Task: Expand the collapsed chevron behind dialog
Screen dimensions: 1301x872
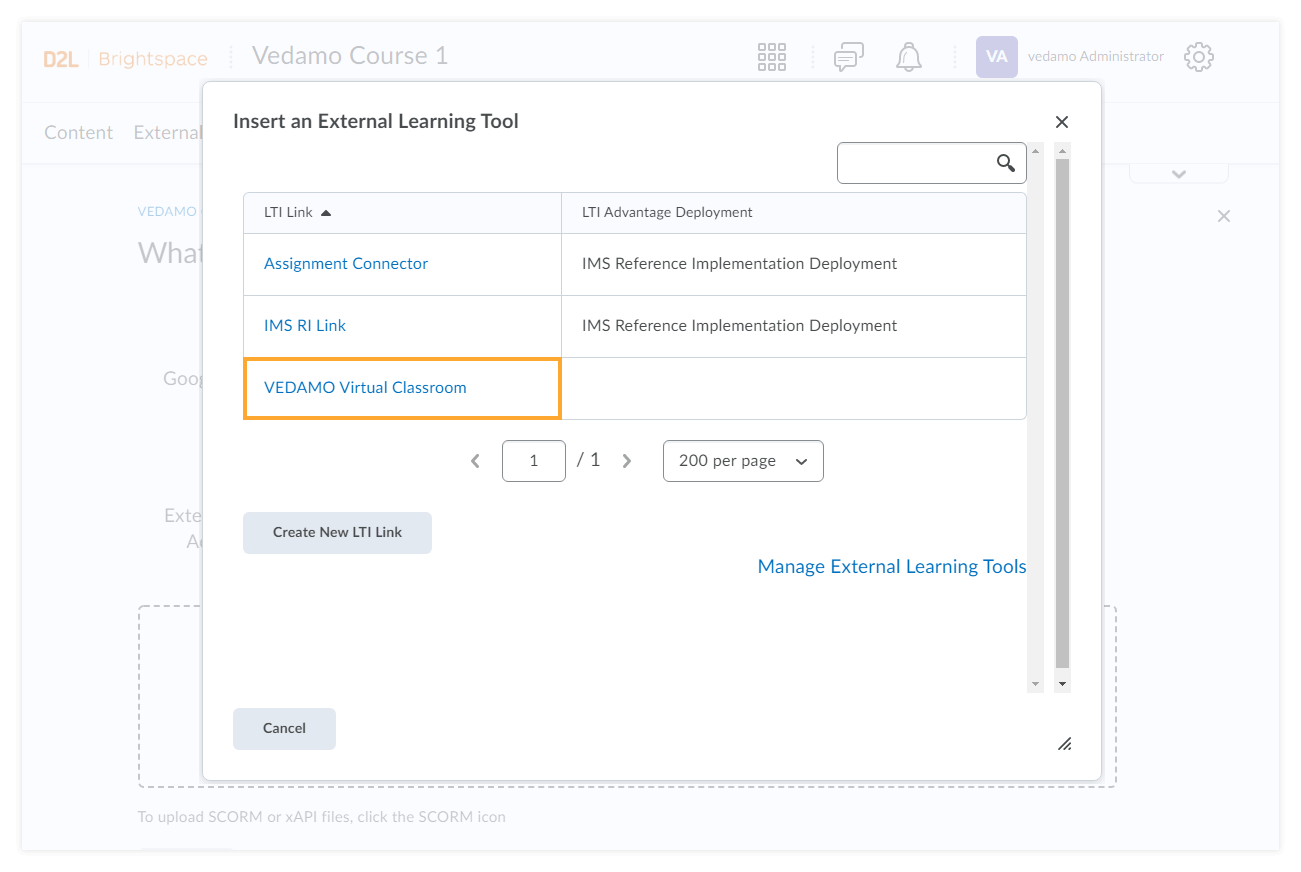Action: [1179, 174]
